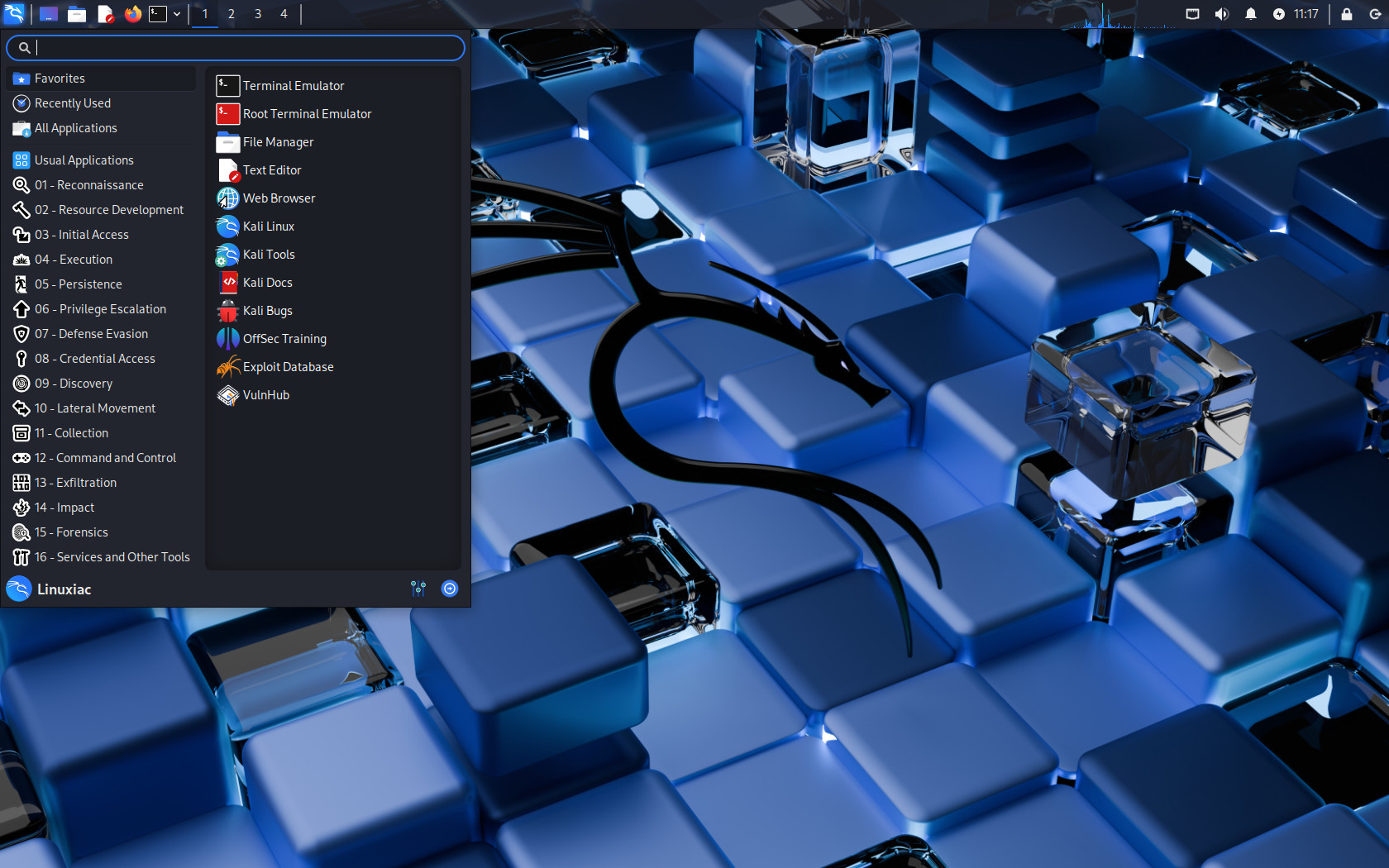1389x868 pixels.
Task: Open notifications bell in top panel
Action: coord(1250,14)
